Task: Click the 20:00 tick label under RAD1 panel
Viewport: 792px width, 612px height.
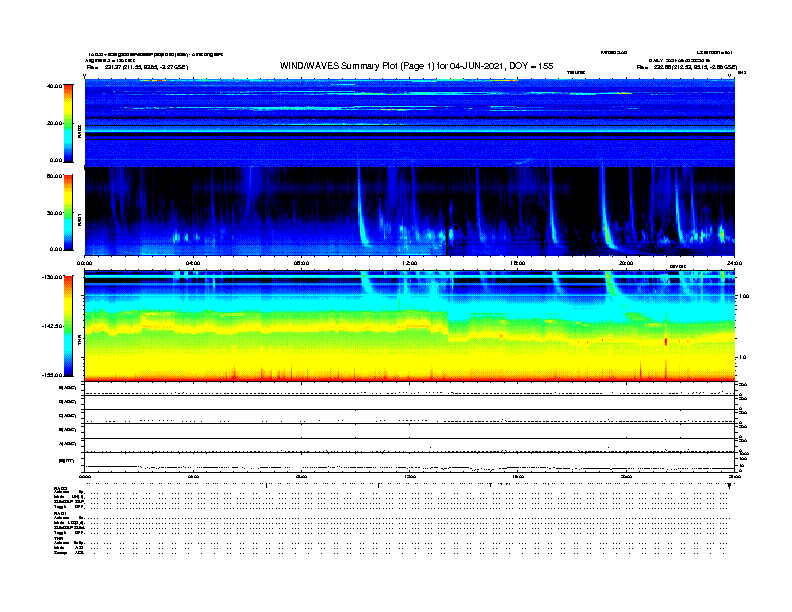Action: click(626, 263)
